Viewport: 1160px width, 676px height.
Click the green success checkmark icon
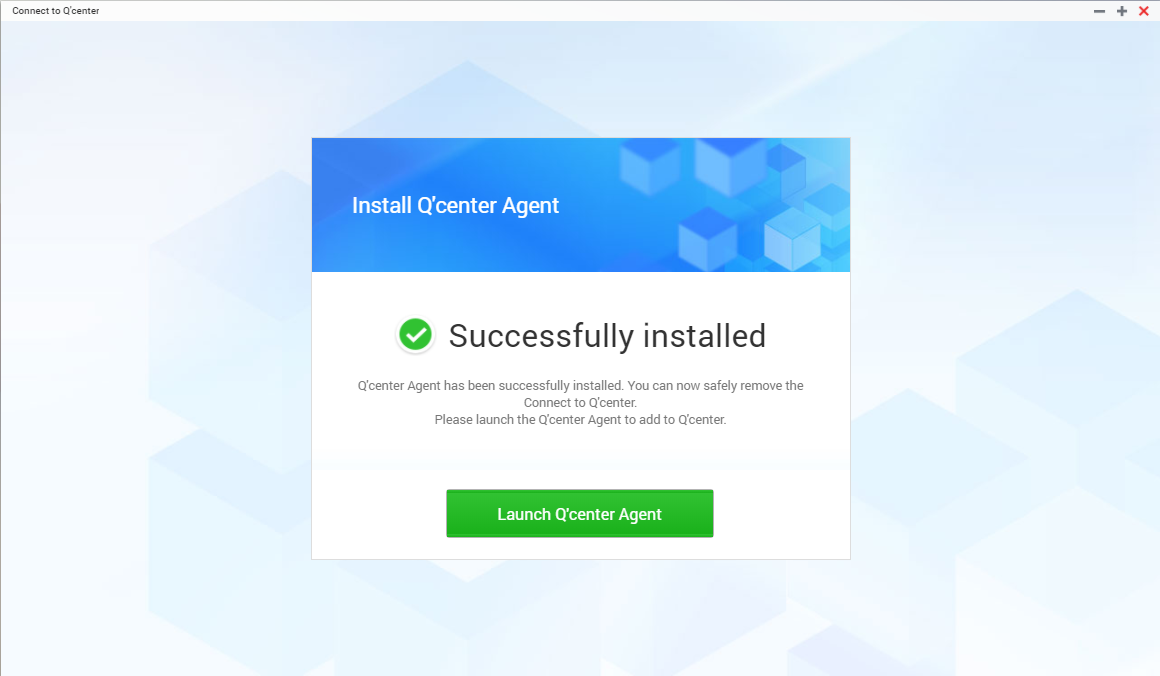click(x=415, y=335)
